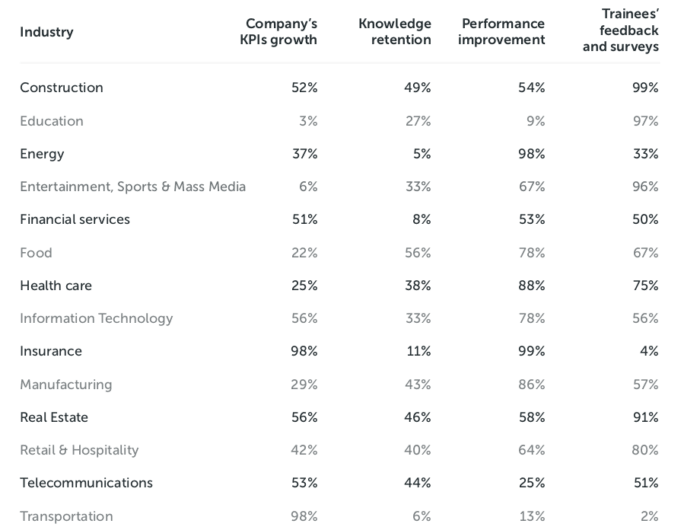Click the Telecommunications row label
700x530 pixels.
86,484
